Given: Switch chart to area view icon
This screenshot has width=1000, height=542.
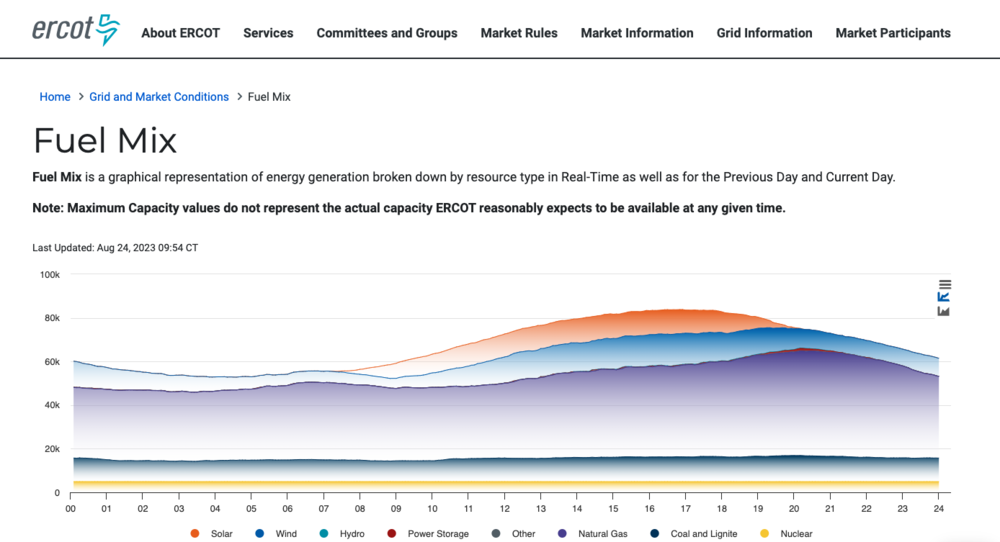Looking at the screenshot, I should [x=944, y=311].
